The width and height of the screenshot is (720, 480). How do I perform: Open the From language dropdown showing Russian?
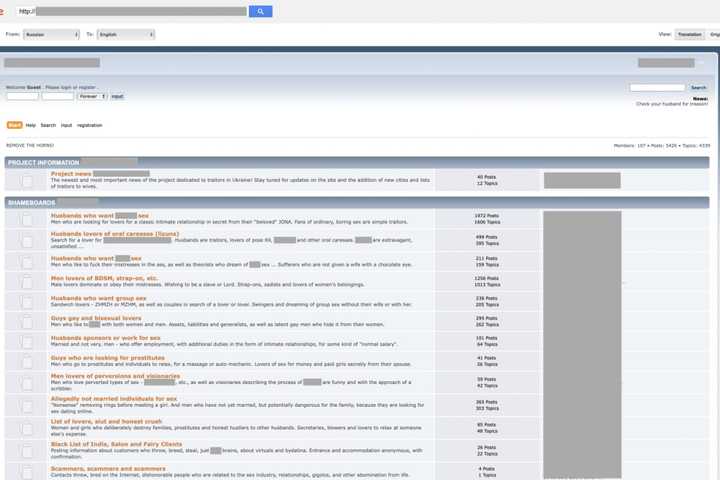(x=51, y=34)
